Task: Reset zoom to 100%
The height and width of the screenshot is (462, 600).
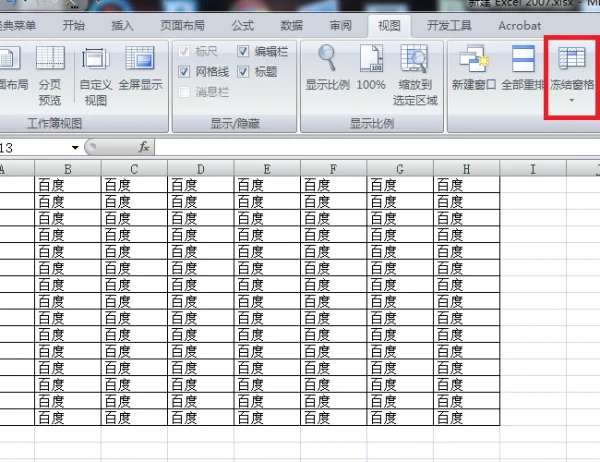Action: click(x=371, y=68)
